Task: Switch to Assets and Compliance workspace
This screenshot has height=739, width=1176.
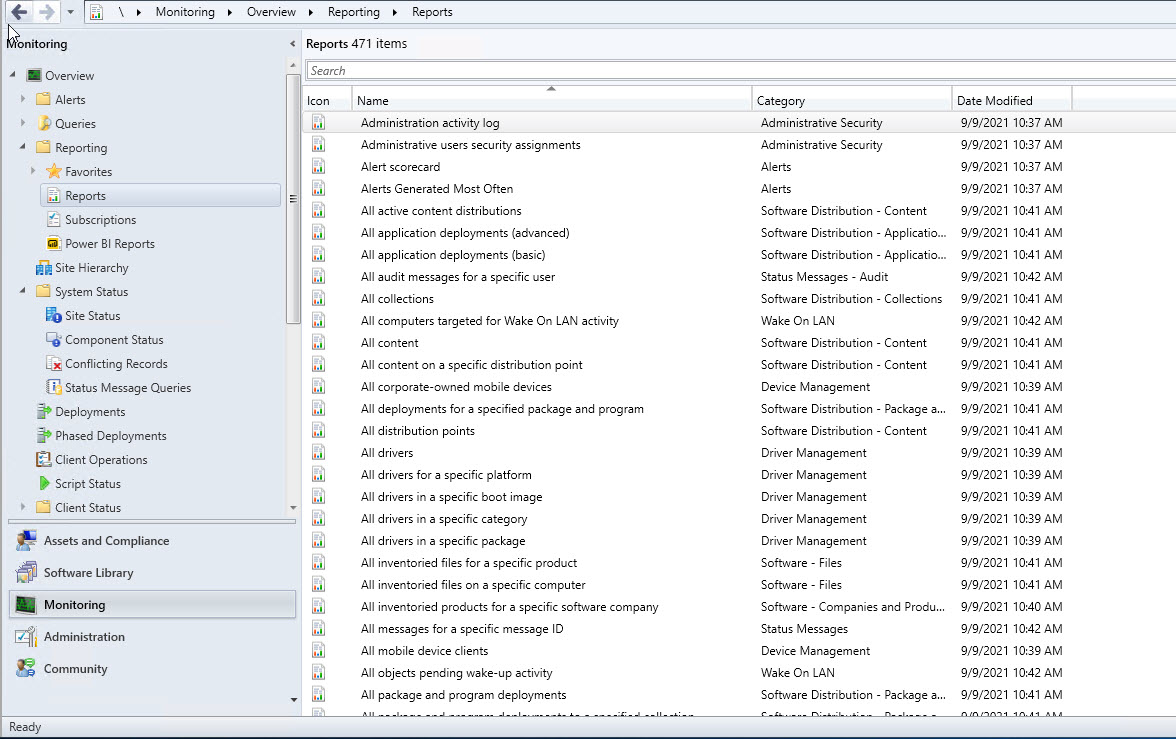Action: coord(106,541)
